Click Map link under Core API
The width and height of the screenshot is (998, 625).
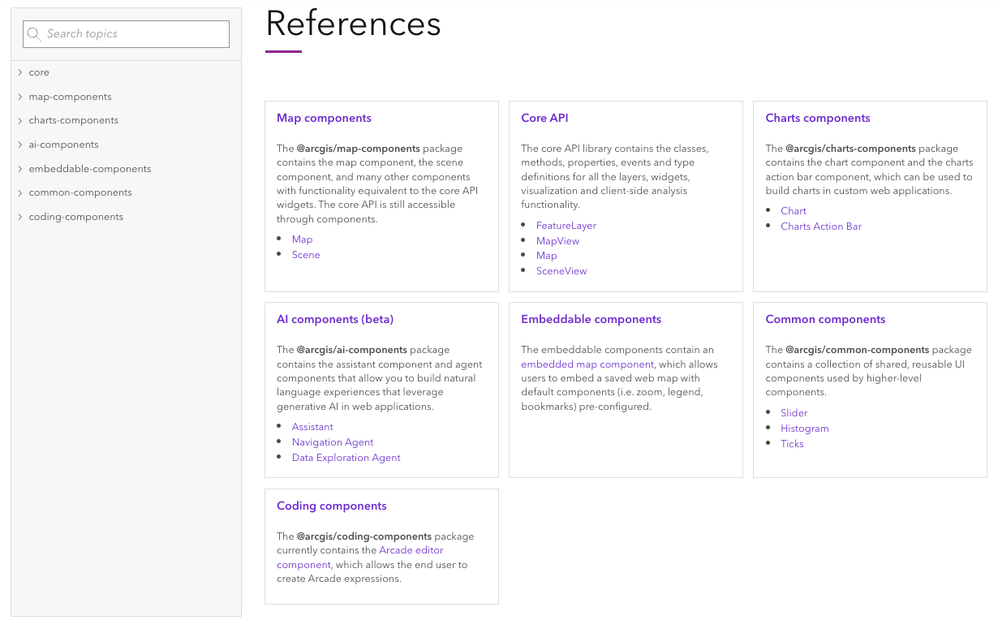point(547,255)
